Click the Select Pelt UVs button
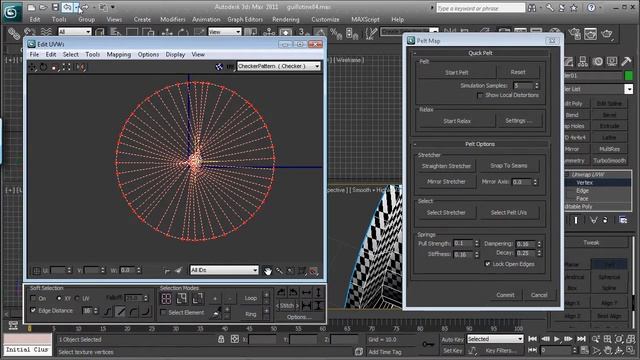 click(x=509, y=213)
